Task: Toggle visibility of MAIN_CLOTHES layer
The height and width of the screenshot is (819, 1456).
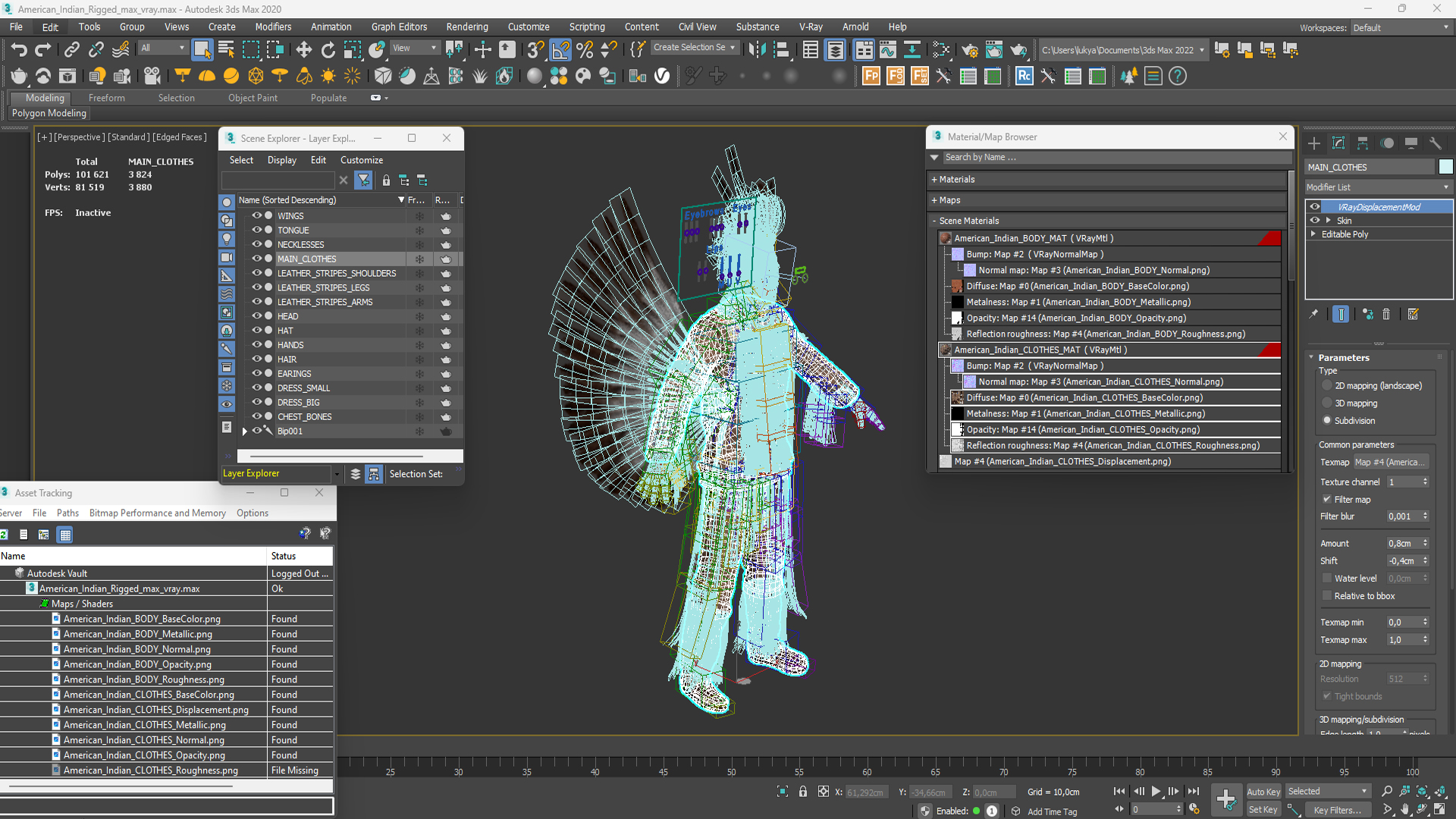Action: 257,259
